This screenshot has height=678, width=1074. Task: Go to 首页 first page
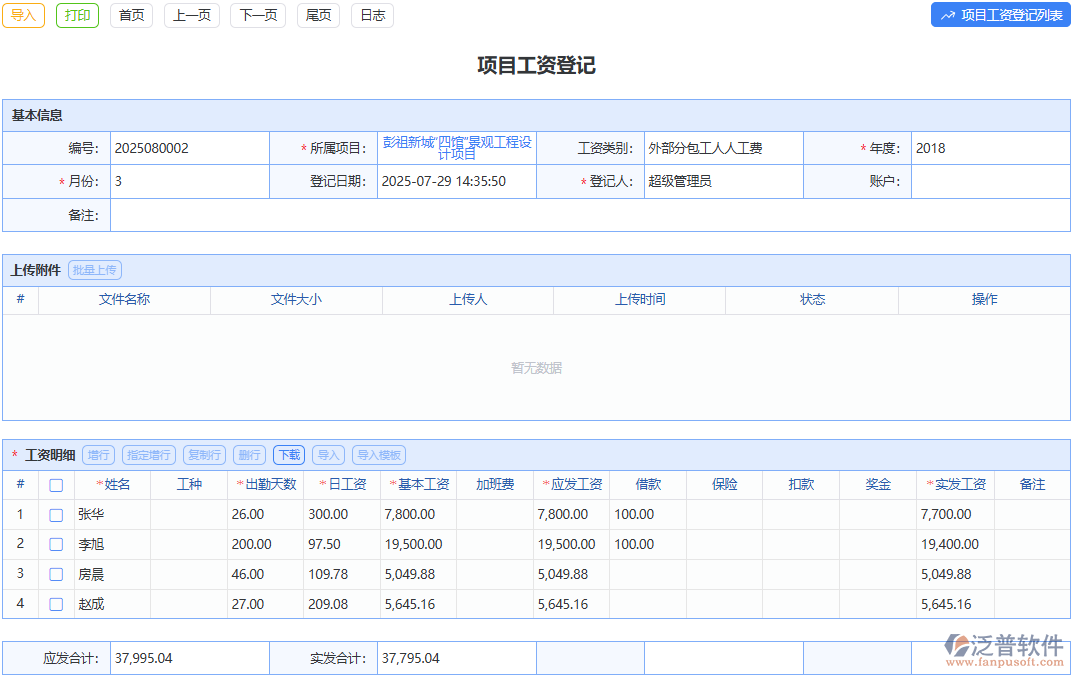point(131,15)
